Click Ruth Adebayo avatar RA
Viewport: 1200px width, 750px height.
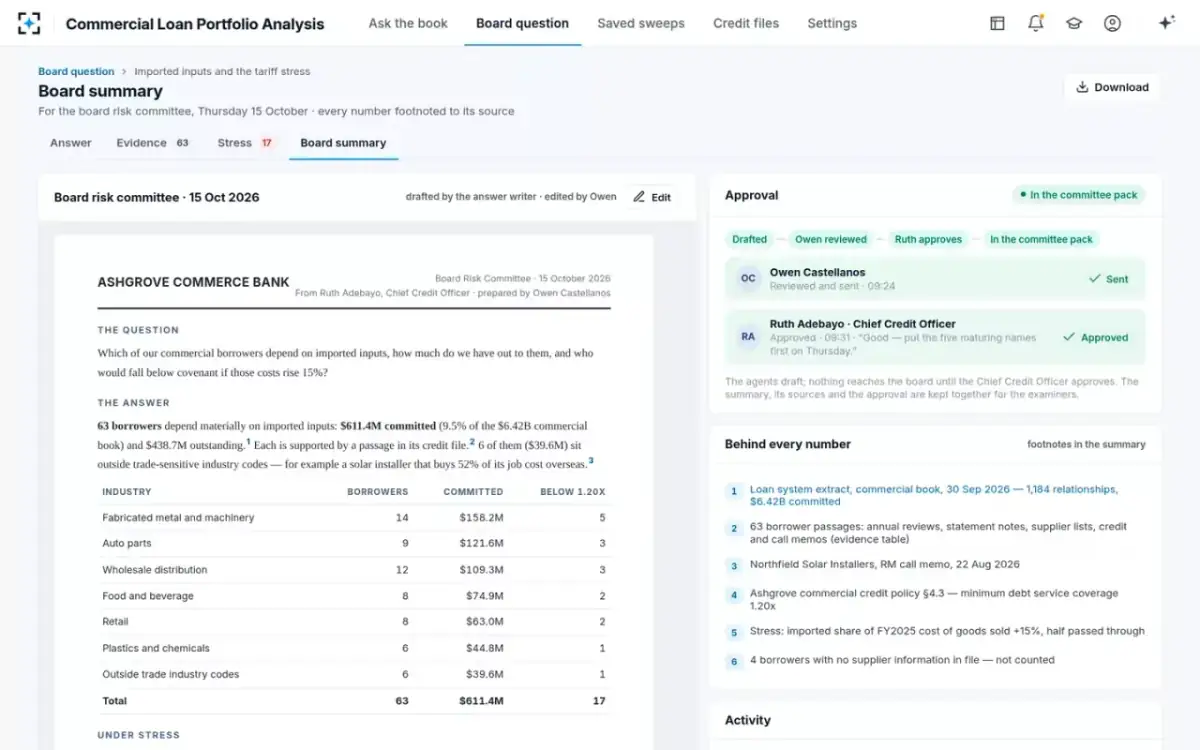(748, 337)
